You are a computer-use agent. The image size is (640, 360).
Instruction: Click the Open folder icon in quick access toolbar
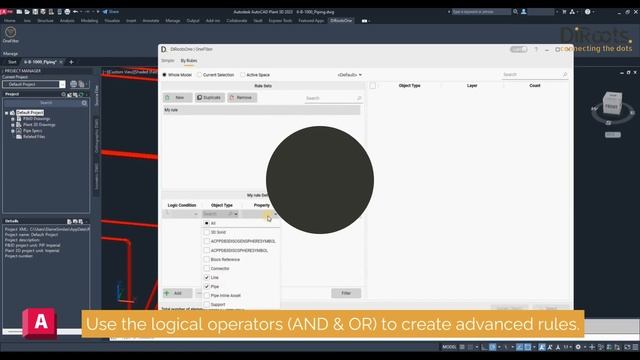(27, 12)
